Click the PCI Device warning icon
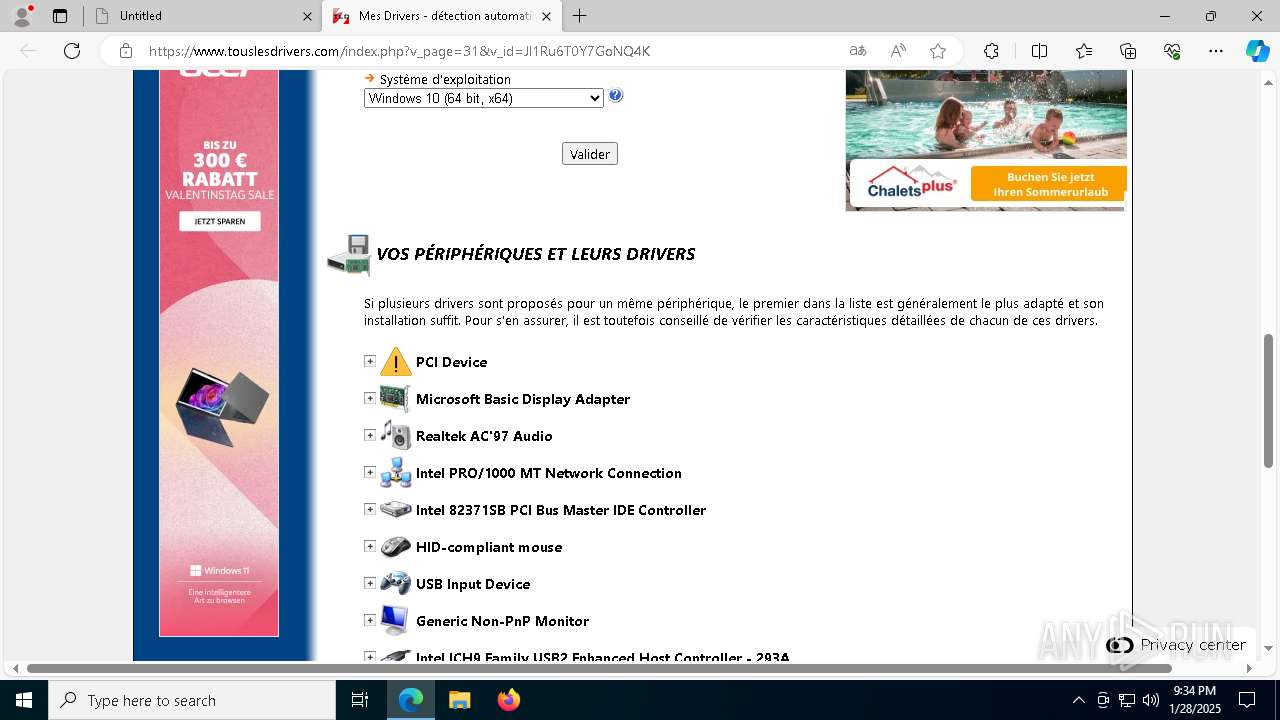 point(396,362)
